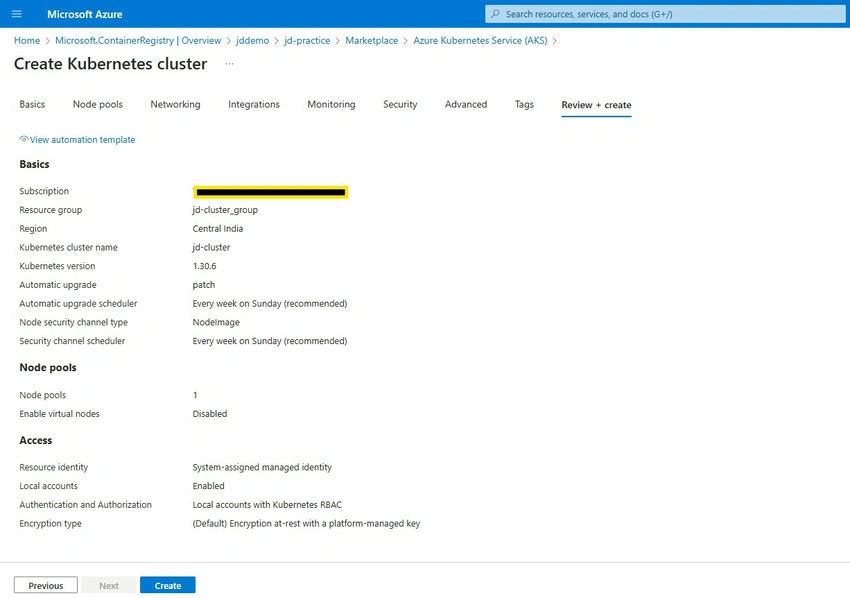
Task: Go to the Home breadcrumb
Action: (27, 41)
